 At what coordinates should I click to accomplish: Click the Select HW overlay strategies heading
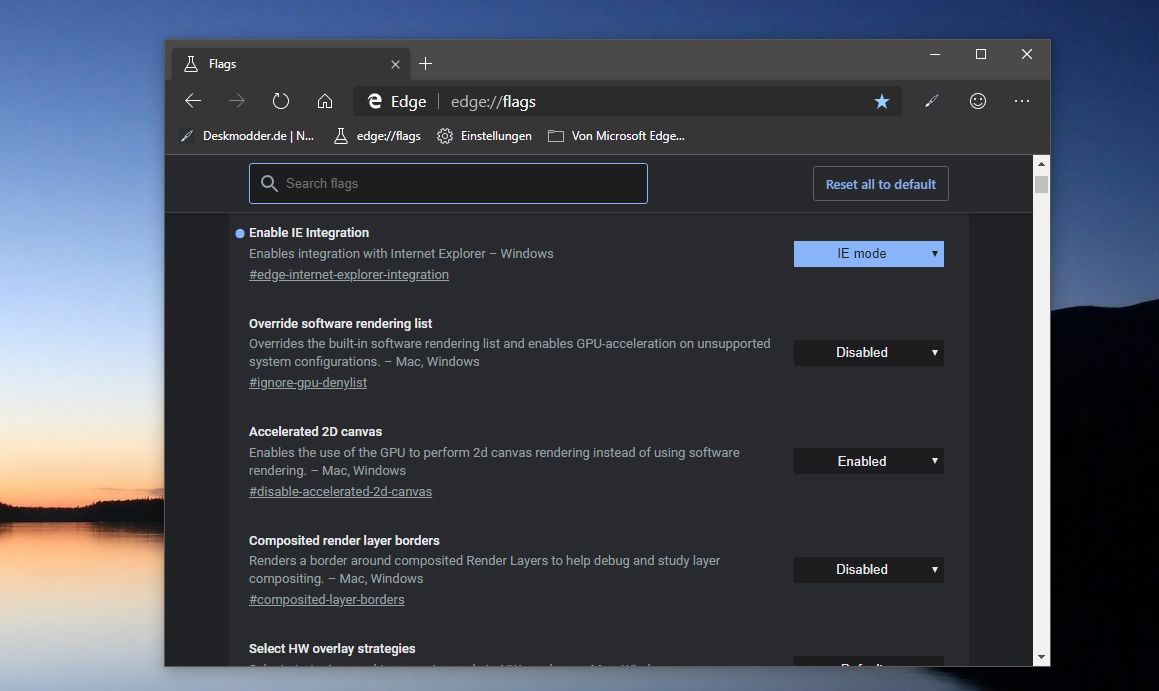332,649
